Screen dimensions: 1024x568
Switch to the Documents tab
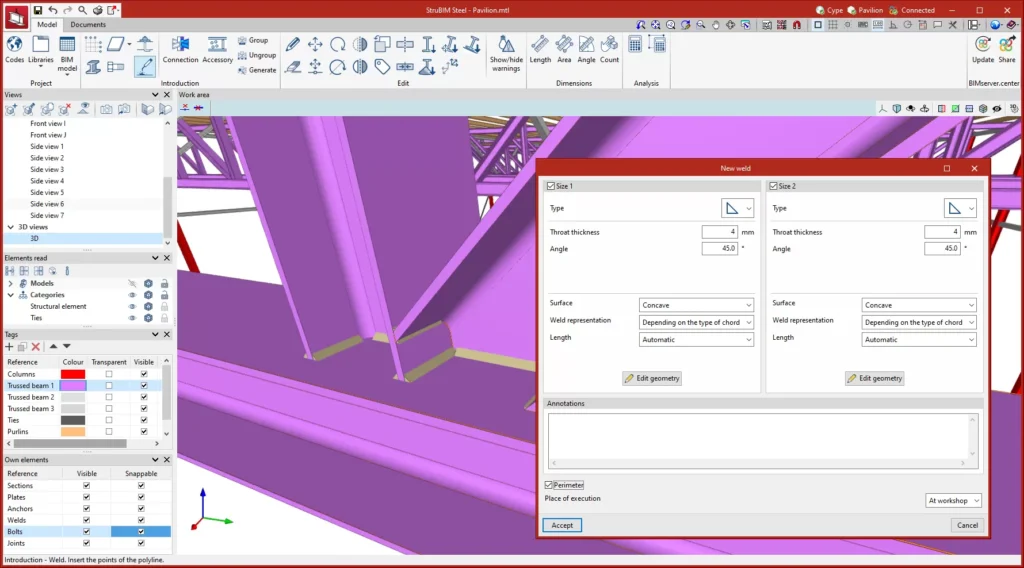[88, 24]
